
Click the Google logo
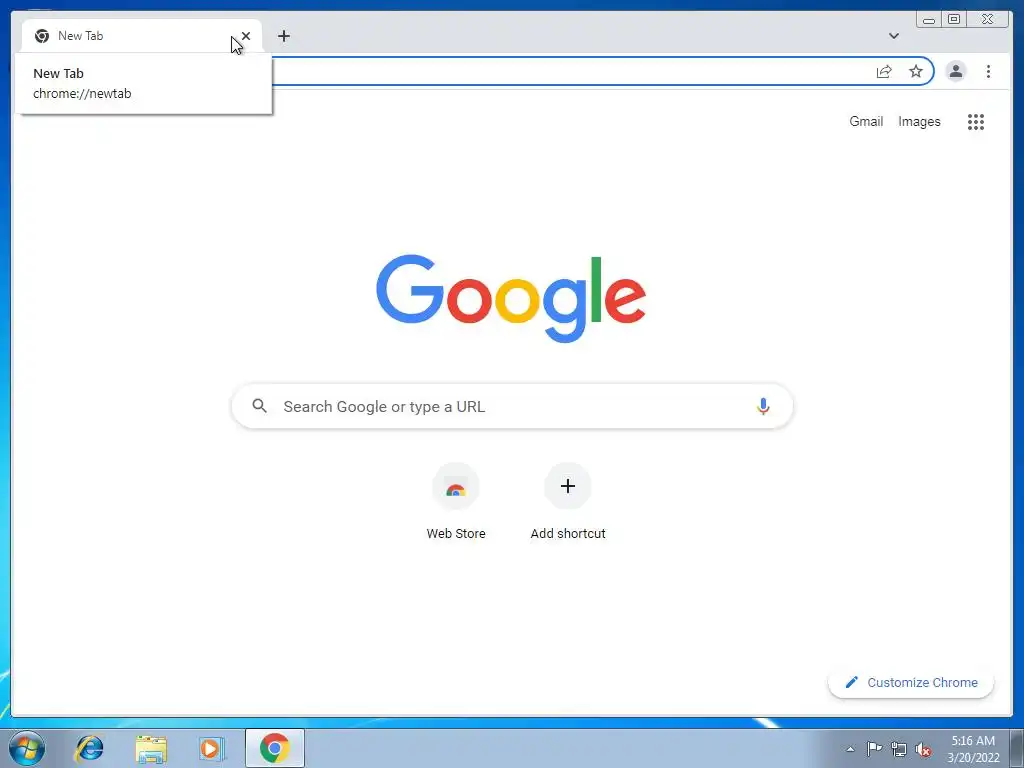(511, 298)
